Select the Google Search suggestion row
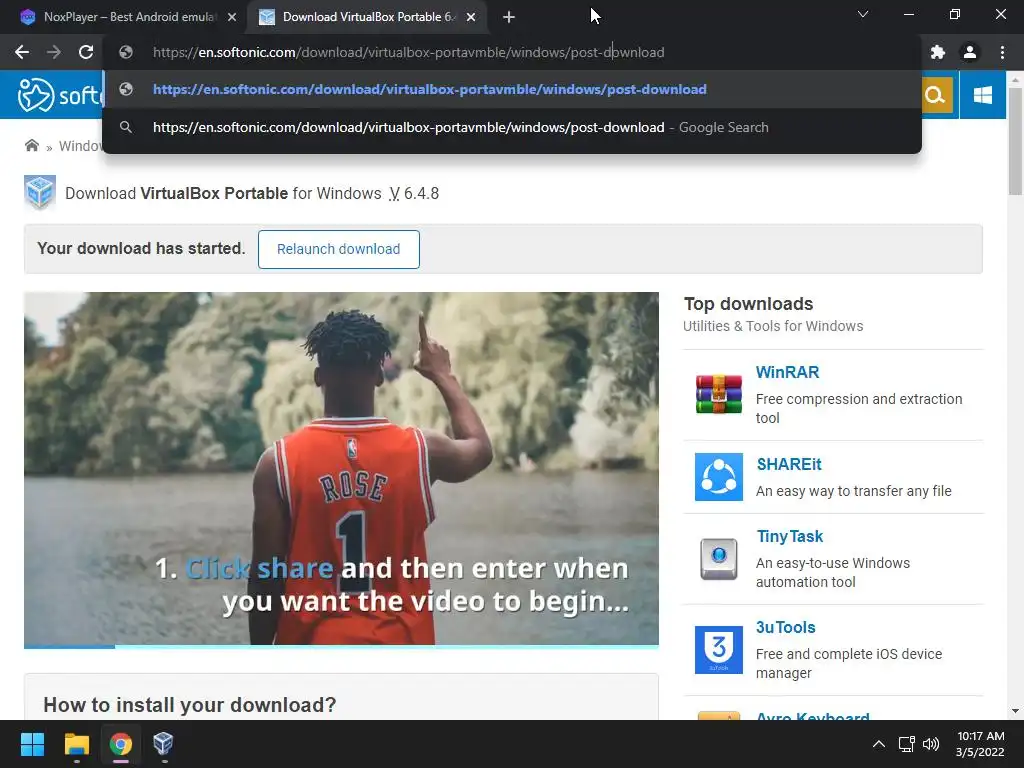This screenshot has width=1024, height=768. [x=512, y=127]
